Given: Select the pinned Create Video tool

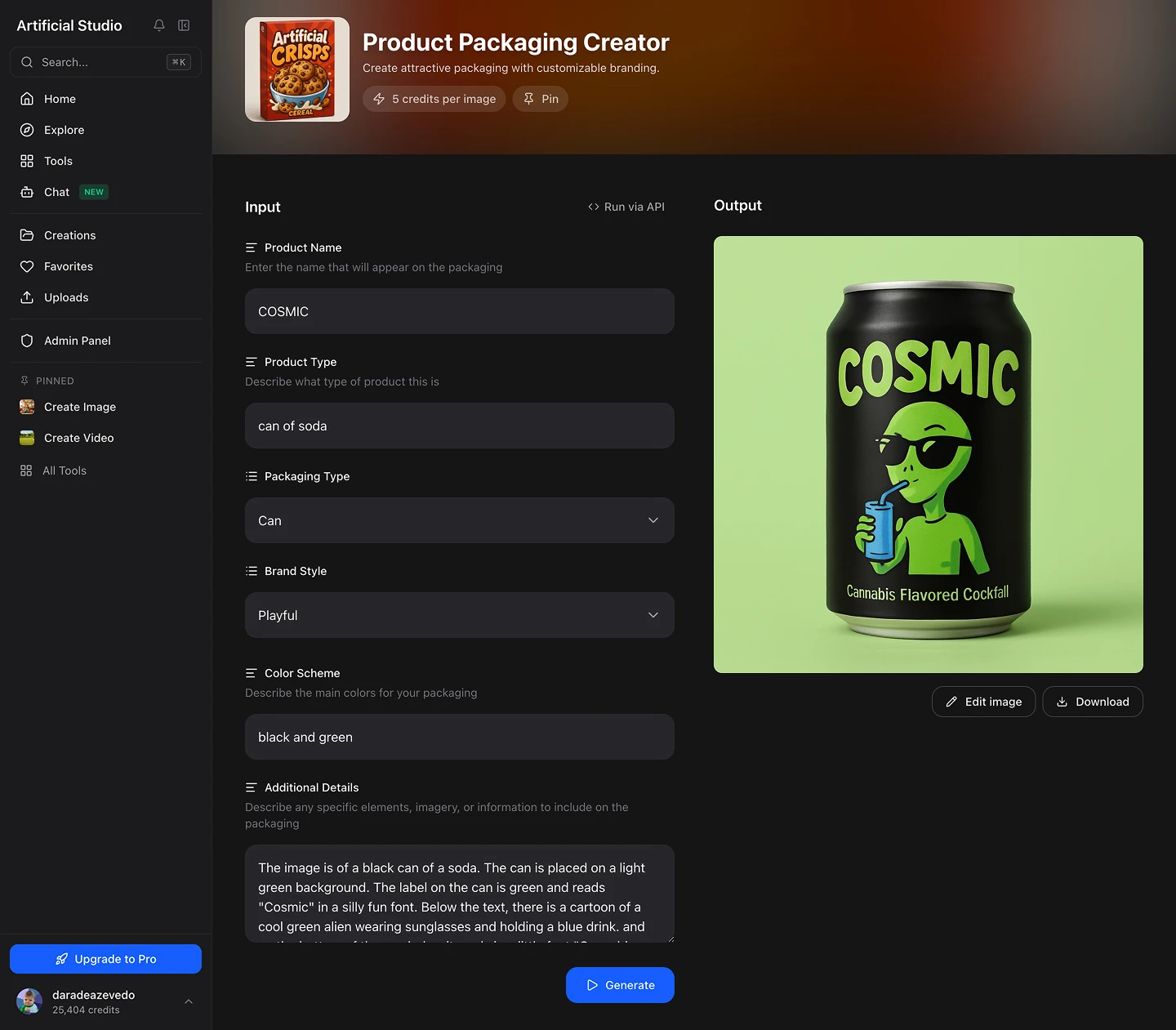Looking at the screenshot, I should (x=78, y=438).
